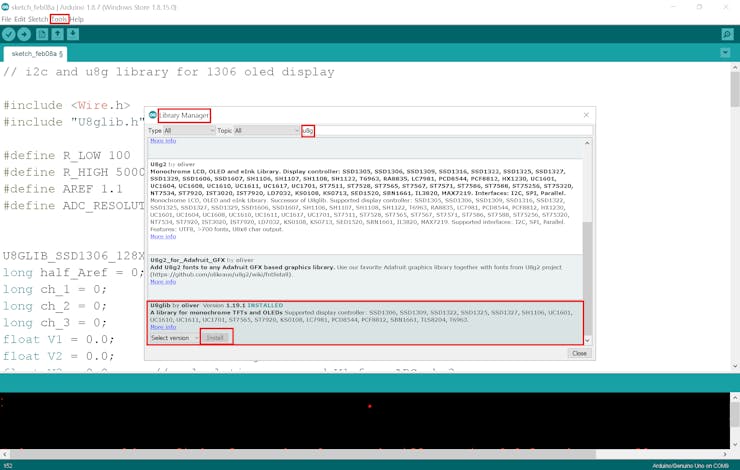This screenshot has width=740, height=470.
Task: Open the Sketch menu
Action: point(38,19)
